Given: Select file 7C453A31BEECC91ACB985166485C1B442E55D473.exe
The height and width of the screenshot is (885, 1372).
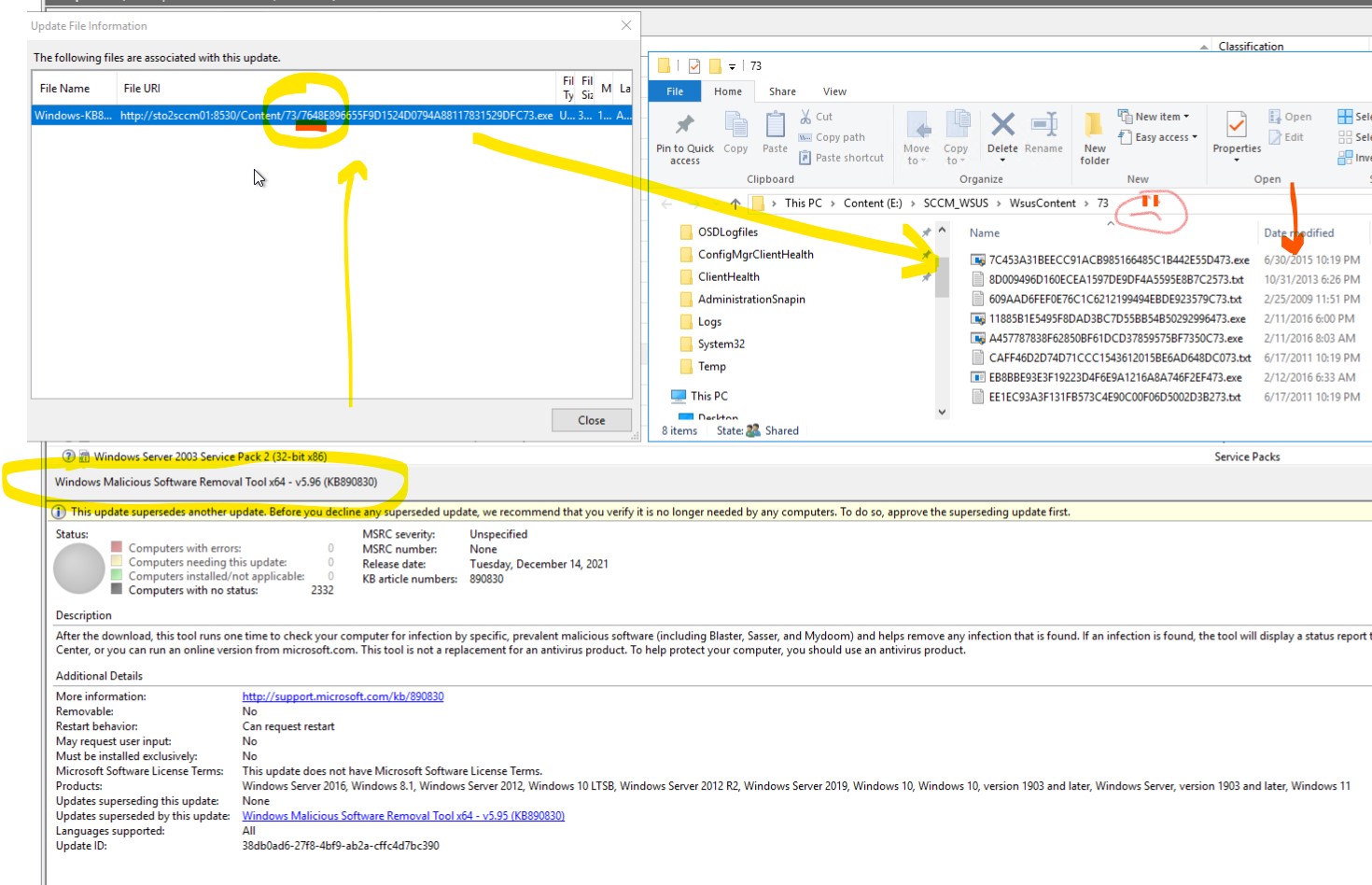Looking at the screenshot, I should click(x=1118, y=260).
